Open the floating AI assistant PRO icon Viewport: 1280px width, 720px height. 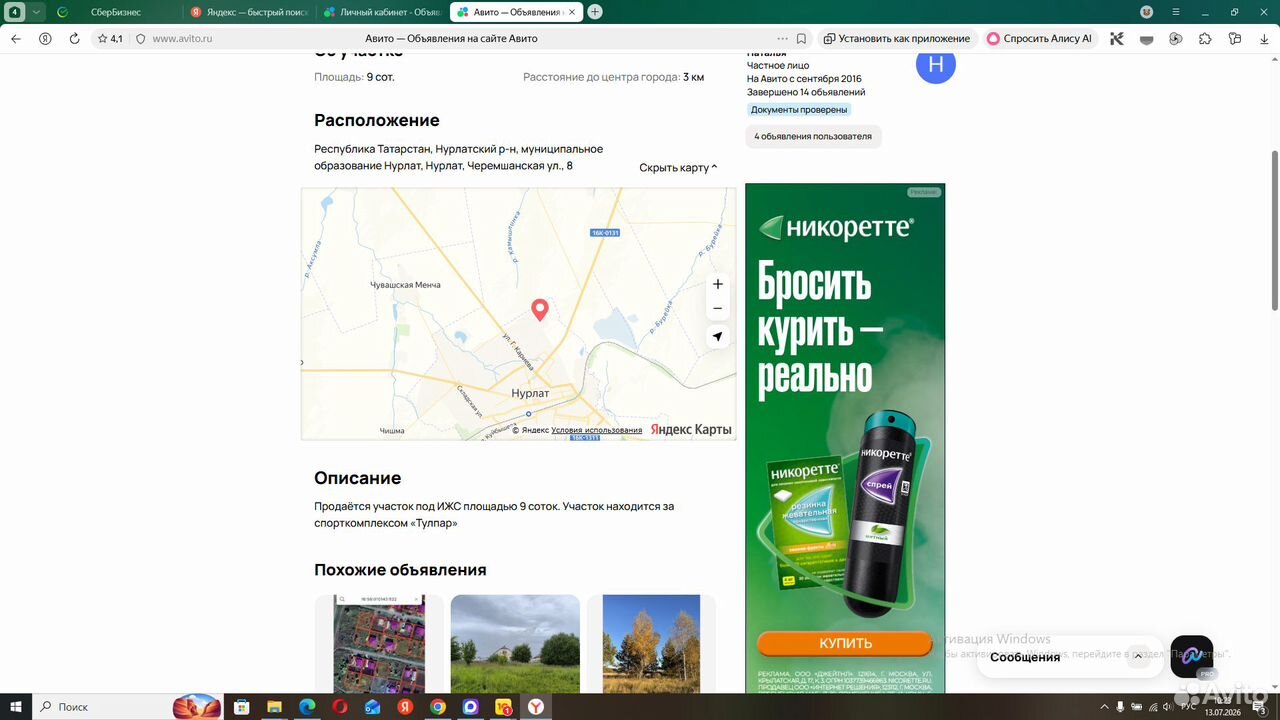pyautogui.click(x=1192, y=657)
